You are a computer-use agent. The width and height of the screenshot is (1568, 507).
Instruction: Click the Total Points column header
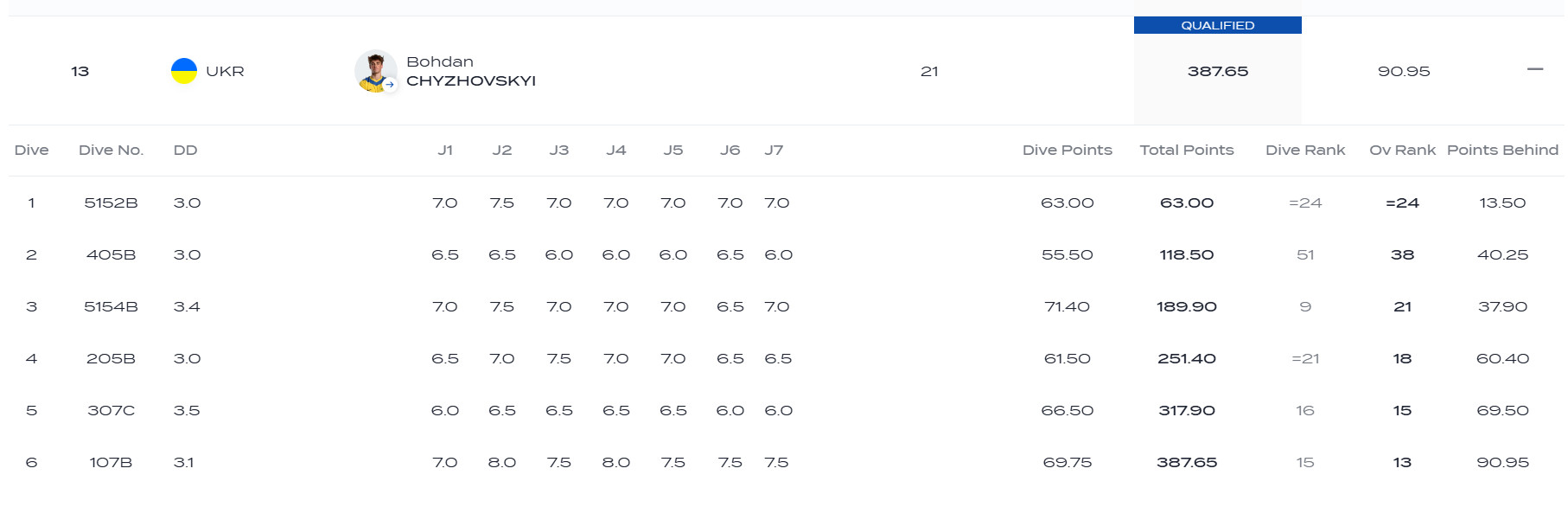(x=1186, y=150)
